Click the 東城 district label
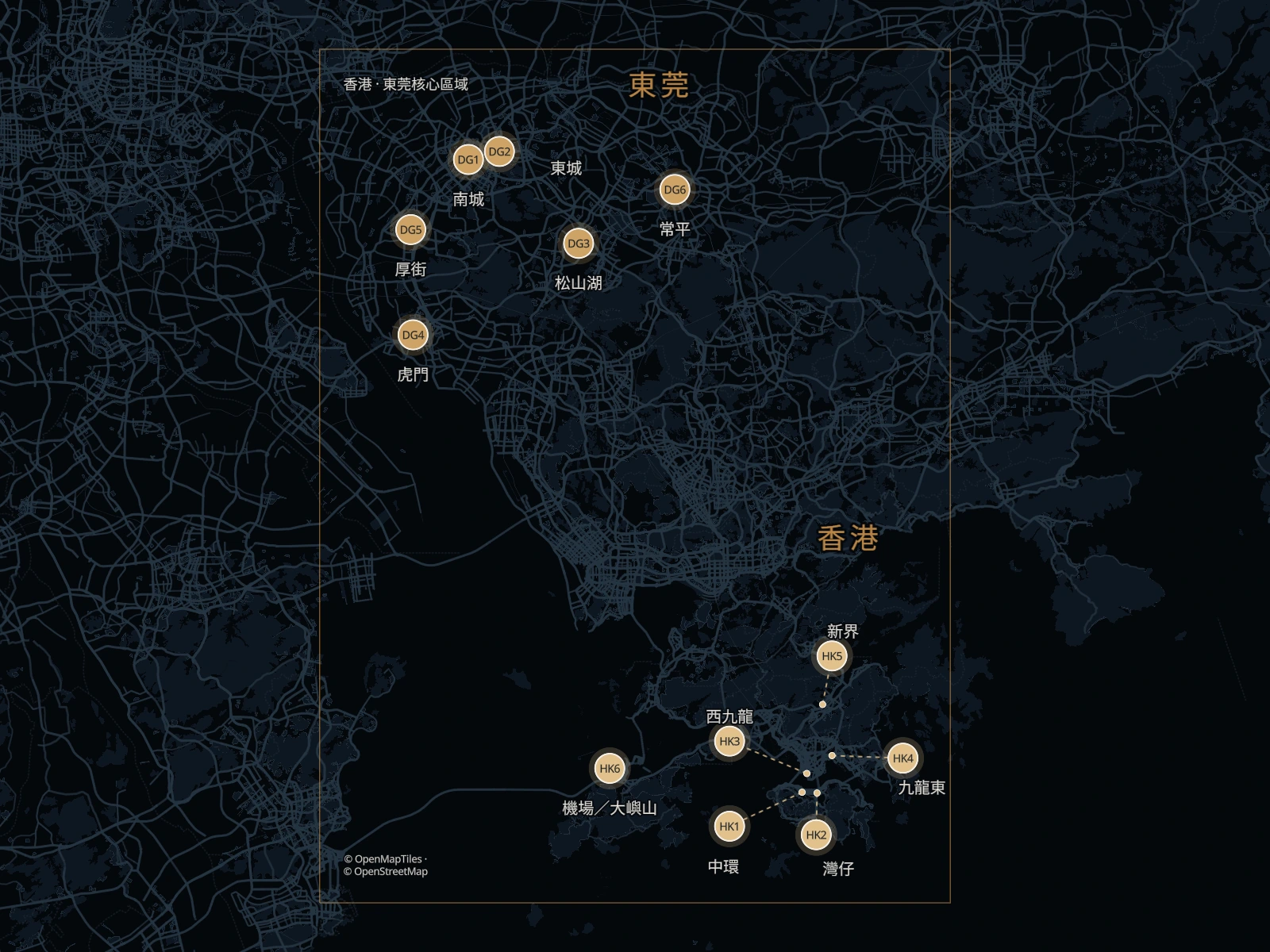This screenshot has height=952, width=1270. [566, 168]
